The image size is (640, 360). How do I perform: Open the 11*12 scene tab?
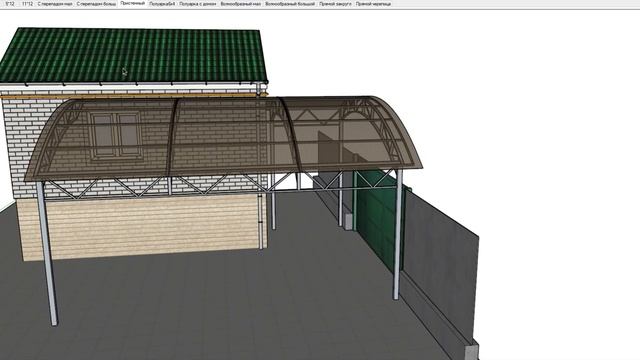click(x=27, y=4)
